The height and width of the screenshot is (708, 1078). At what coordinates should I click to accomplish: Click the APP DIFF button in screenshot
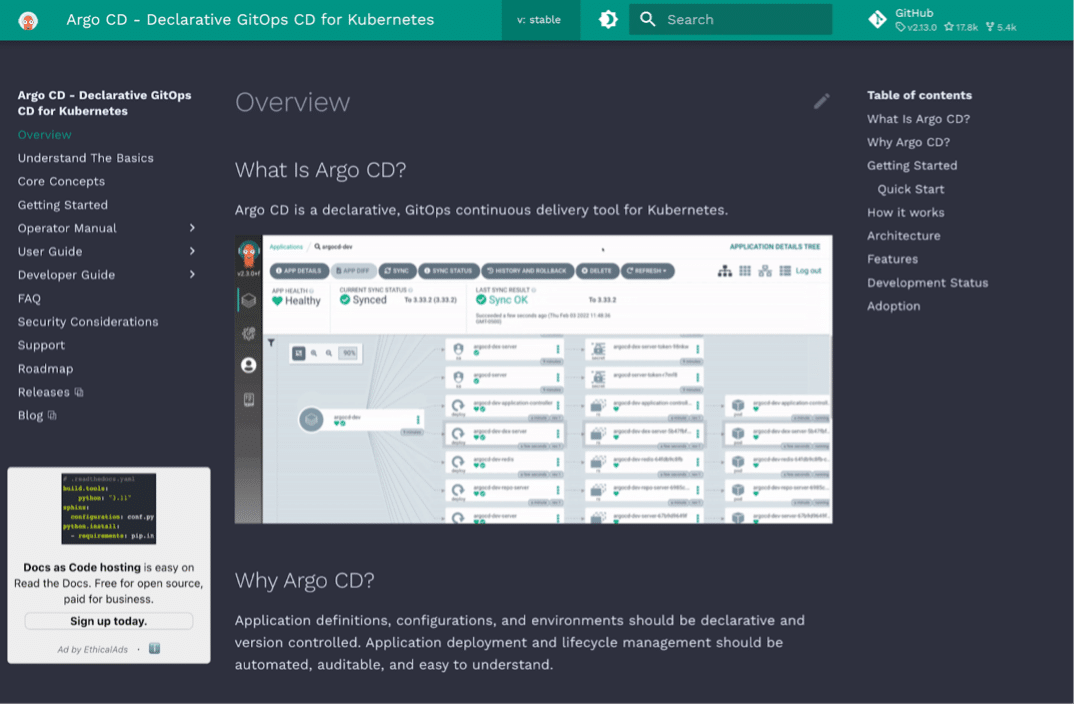[x=355, y=272]
